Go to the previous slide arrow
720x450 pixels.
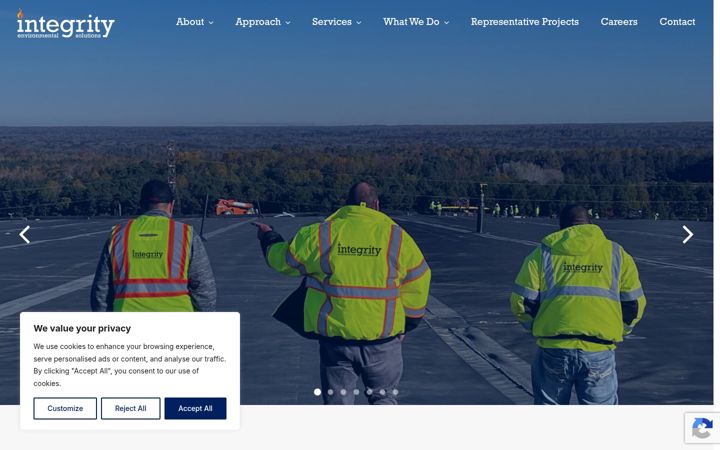tap(25, 235)
